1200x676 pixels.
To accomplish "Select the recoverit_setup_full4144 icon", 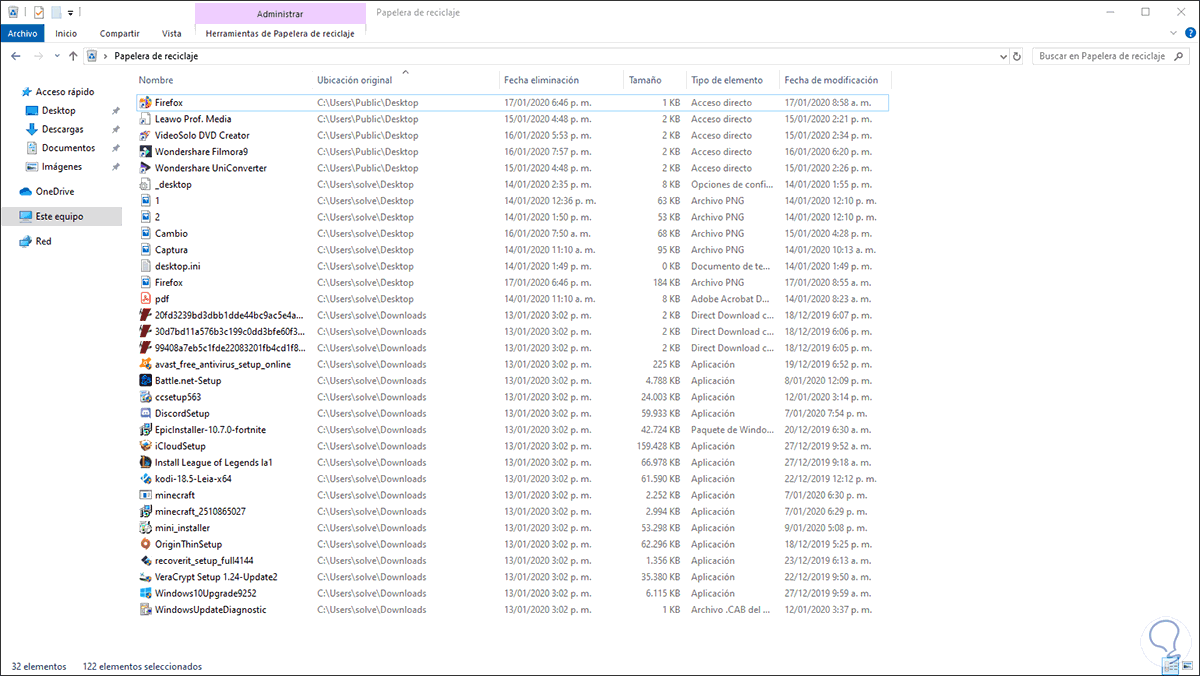I will (x=145, y=560).
